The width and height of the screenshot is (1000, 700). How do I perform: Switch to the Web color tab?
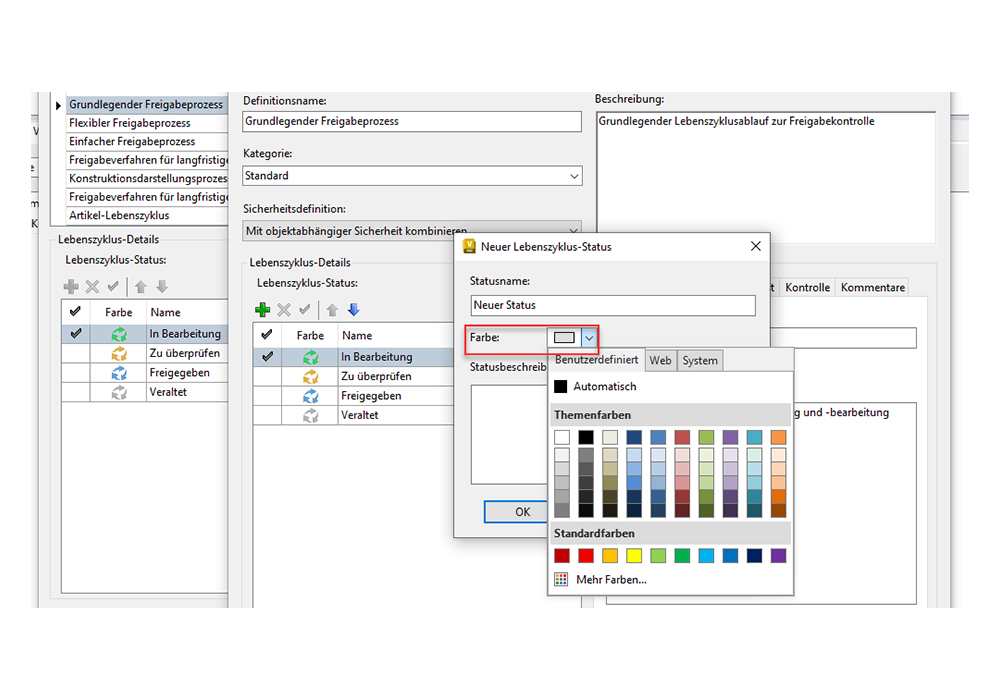point(660,360)
